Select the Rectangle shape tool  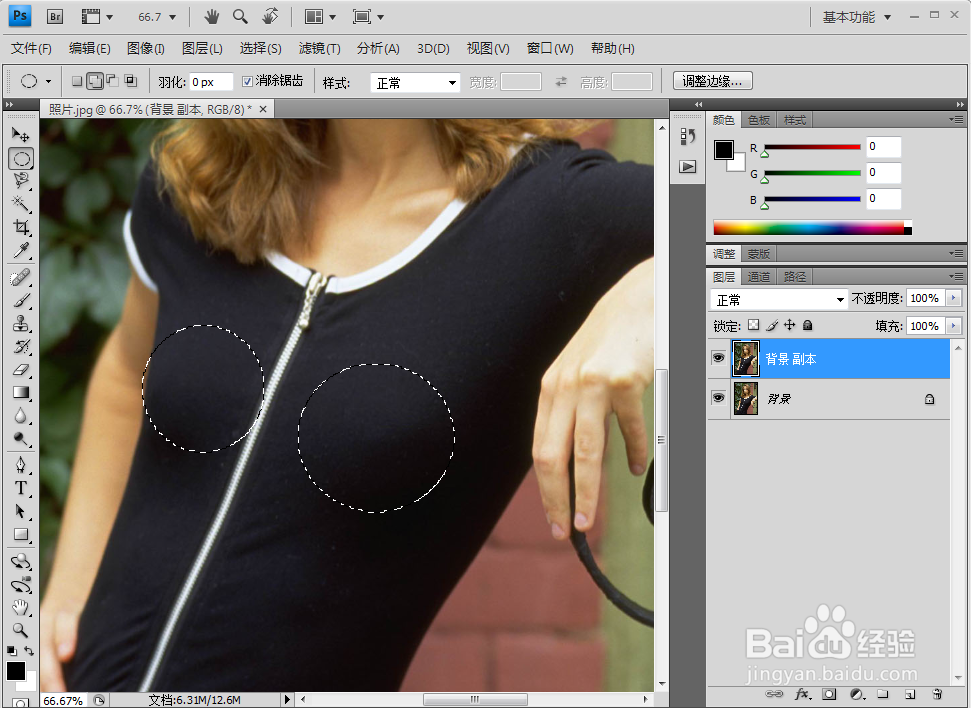pyautogui.click(x=20, y=535)
